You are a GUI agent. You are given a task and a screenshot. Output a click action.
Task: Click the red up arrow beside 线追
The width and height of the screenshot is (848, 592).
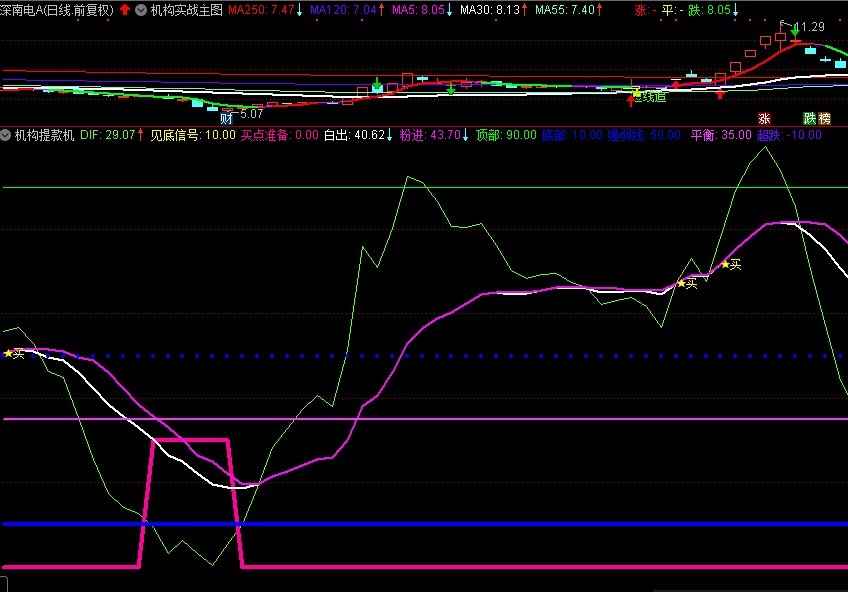coord(631,100)
